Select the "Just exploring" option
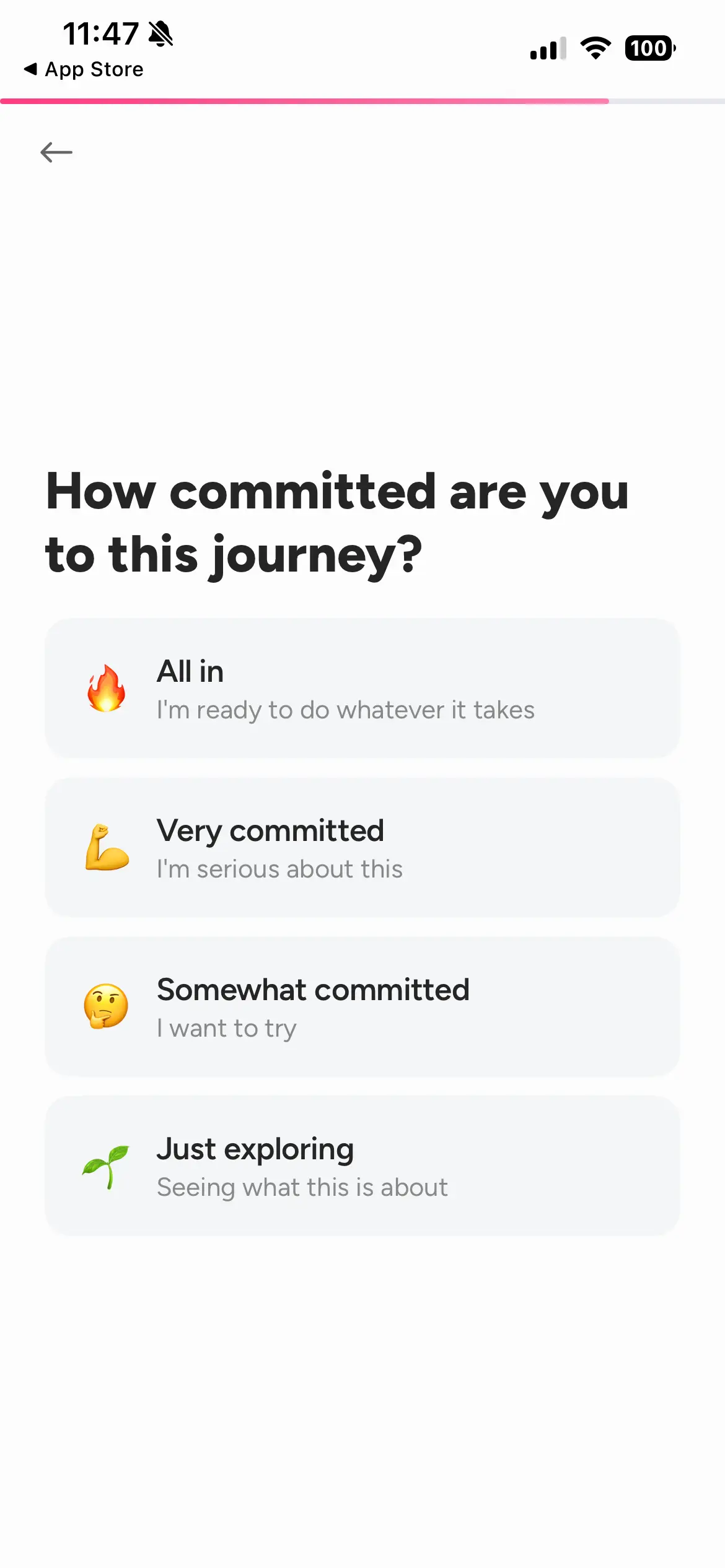Image resolution: width=725 pixels, height=1568 pixels. [x=362, y=1165]
